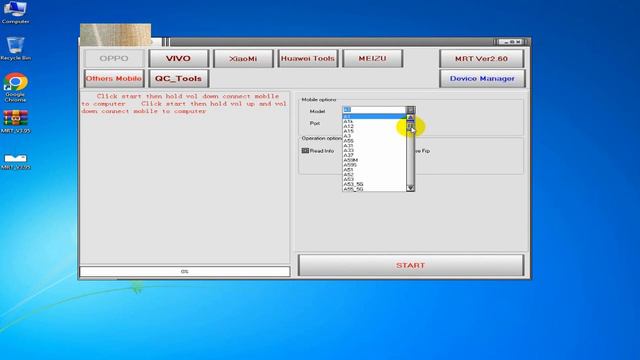Open the Others Mobile tab
Viewport: 640px width, 360px height.
tap(114, 78)
